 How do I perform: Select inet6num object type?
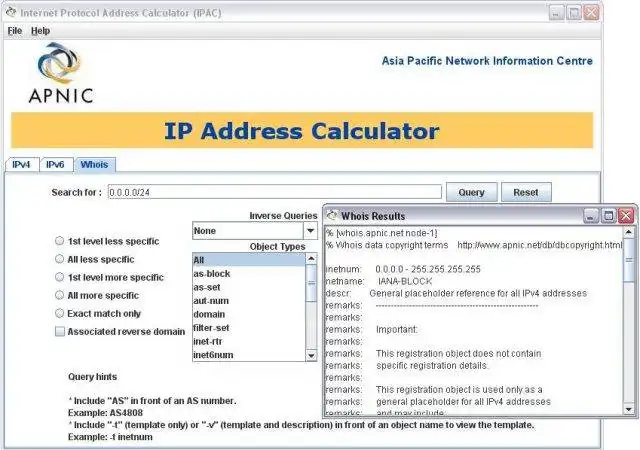(x=249, y=354)
